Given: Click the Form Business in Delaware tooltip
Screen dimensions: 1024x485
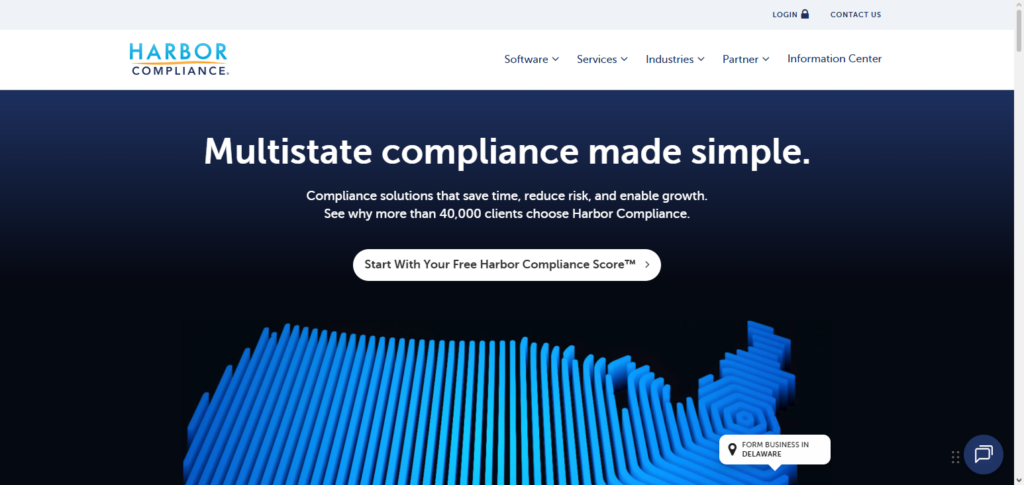Looking at the screenshot, I should click(775, 450).
